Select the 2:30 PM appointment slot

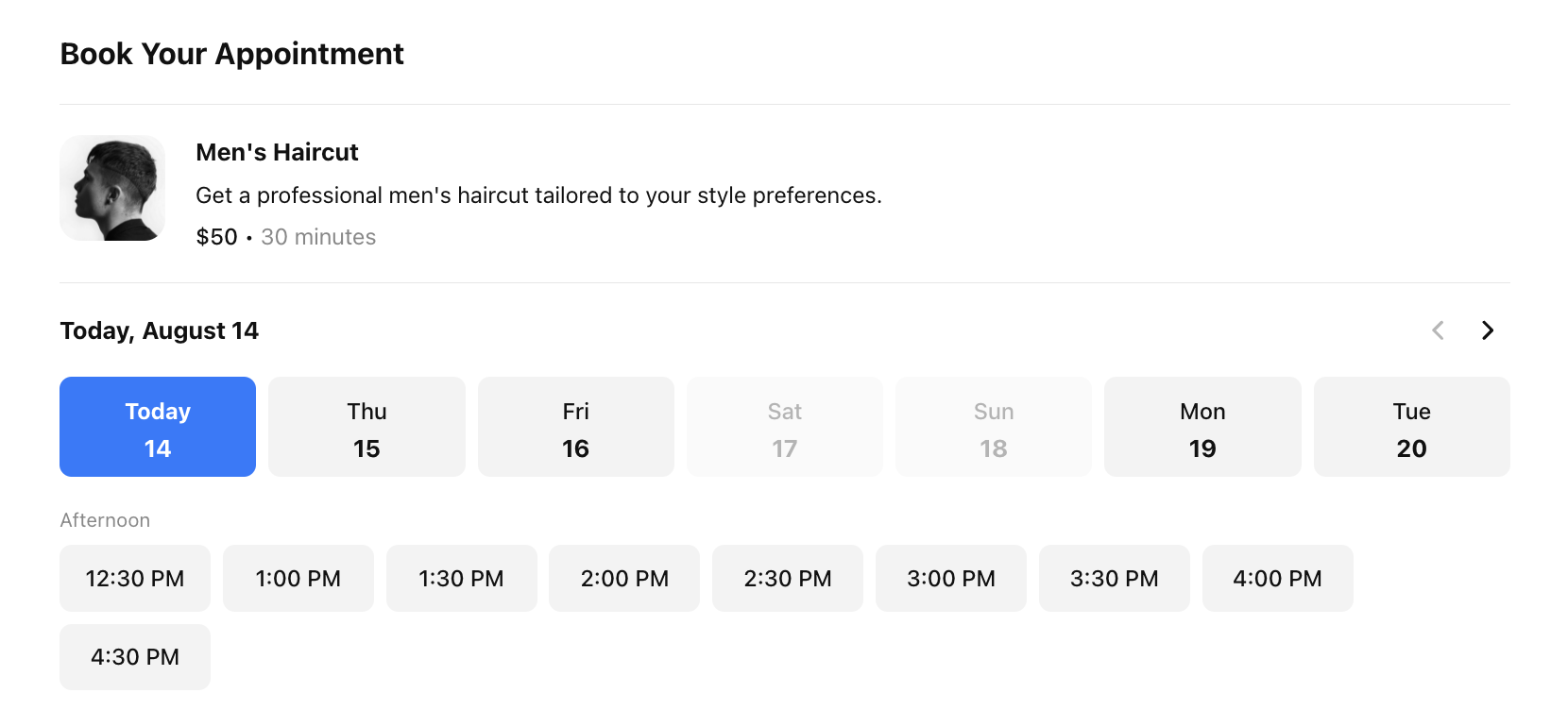[787, 578]
